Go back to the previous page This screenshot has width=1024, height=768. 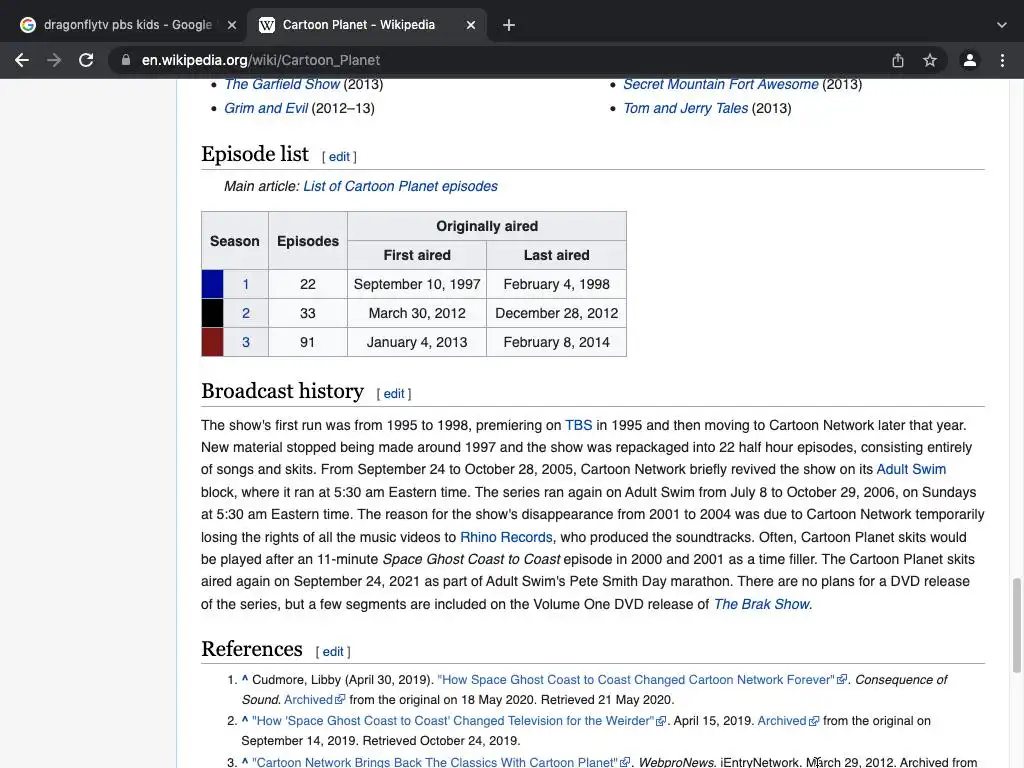(x=22, y=60)
